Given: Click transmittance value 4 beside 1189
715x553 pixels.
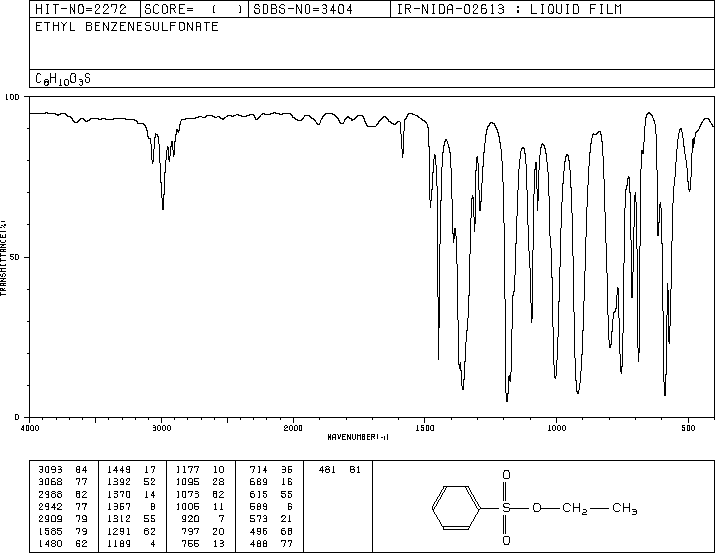Looking at the screenshot, I should coord(153,544).
